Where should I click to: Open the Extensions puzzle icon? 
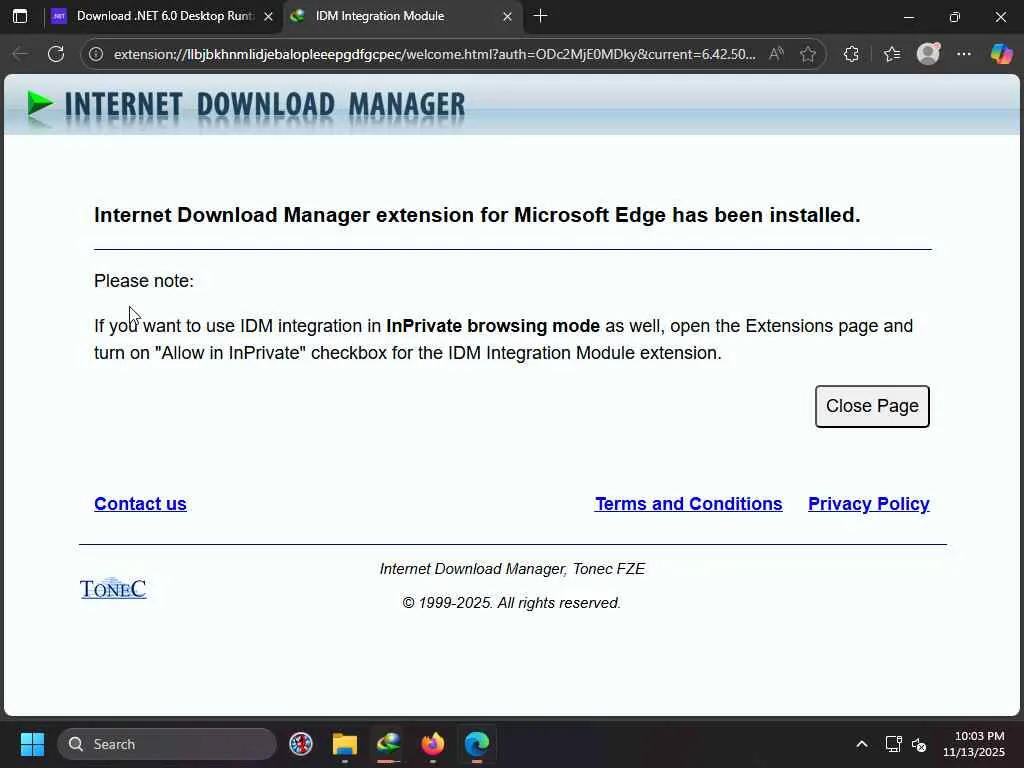pyautogui.click(x=852, y=54)
